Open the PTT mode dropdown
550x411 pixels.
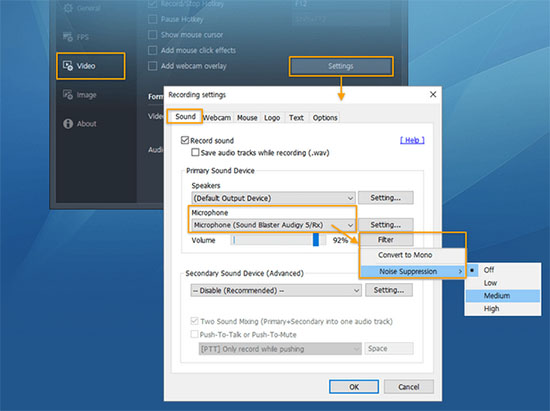coord(280,349)
